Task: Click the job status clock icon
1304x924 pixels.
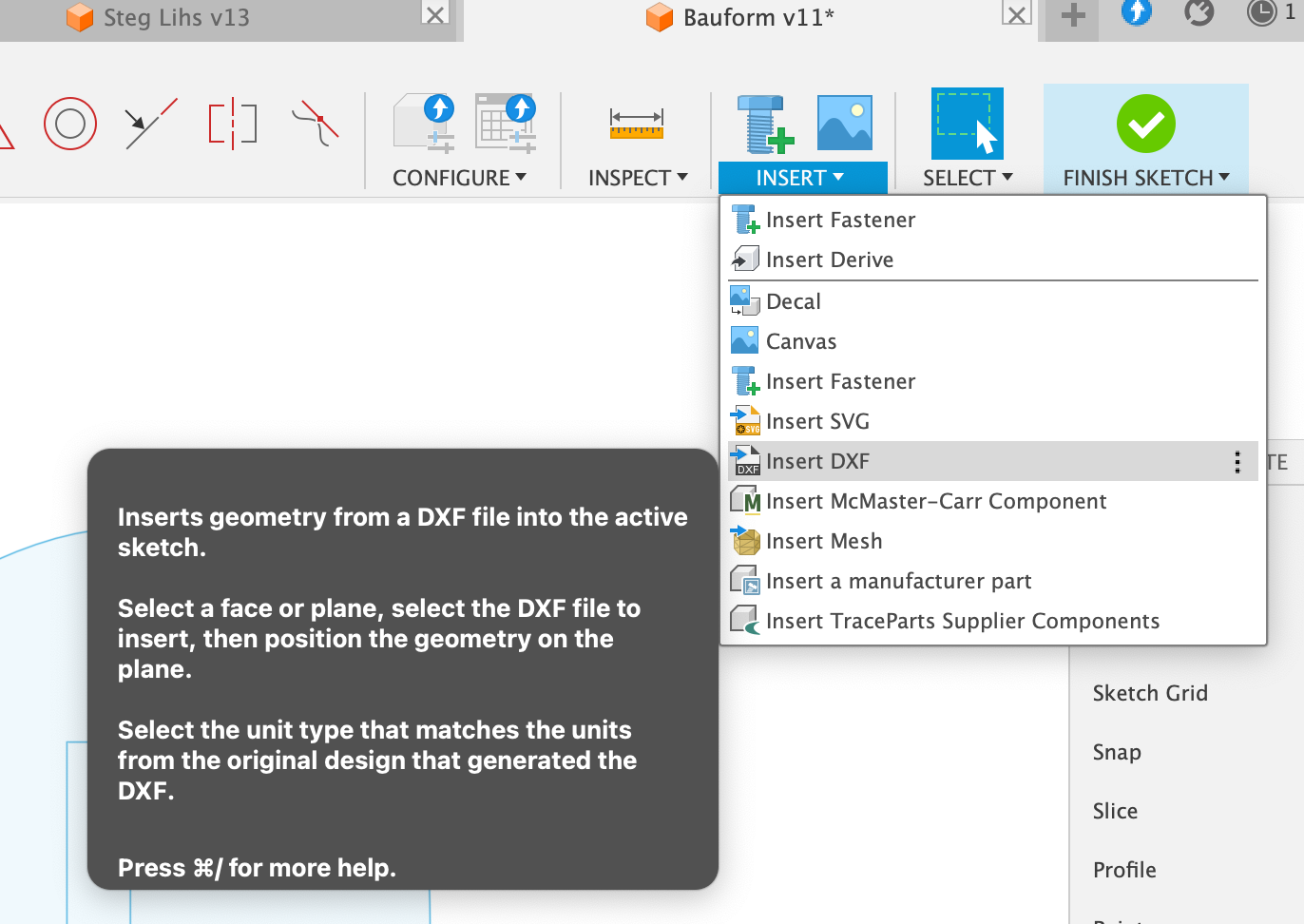Action: (1261, 13)
